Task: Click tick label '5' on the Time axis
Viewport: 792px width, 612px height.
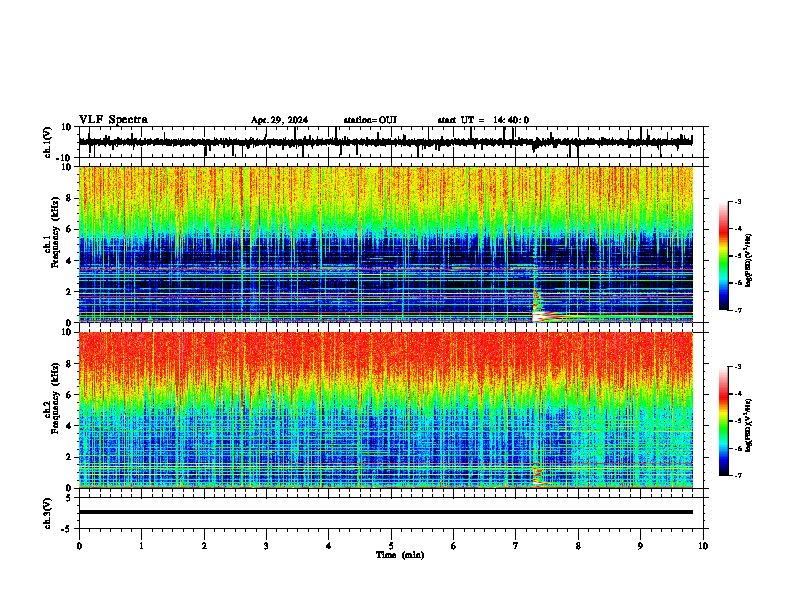Action: pos(391,546)
